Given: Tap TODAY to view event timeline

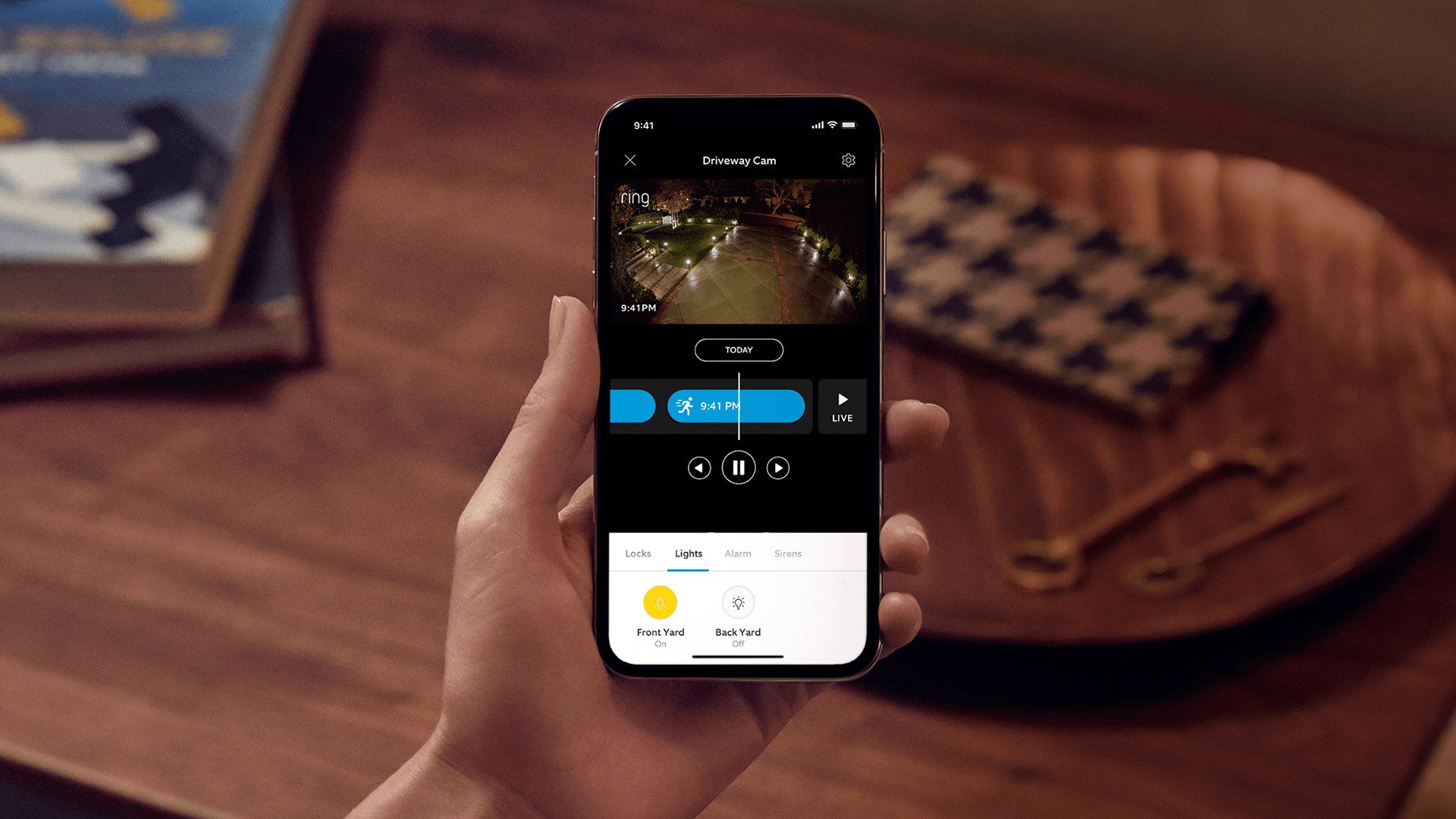Looking at the screenshot, I should (739, 350).
